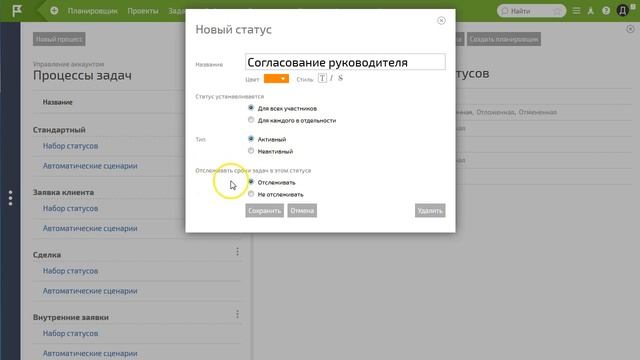The image size is (640, 360).
Task: Click the Стандартный process heading
Action: 59,130
